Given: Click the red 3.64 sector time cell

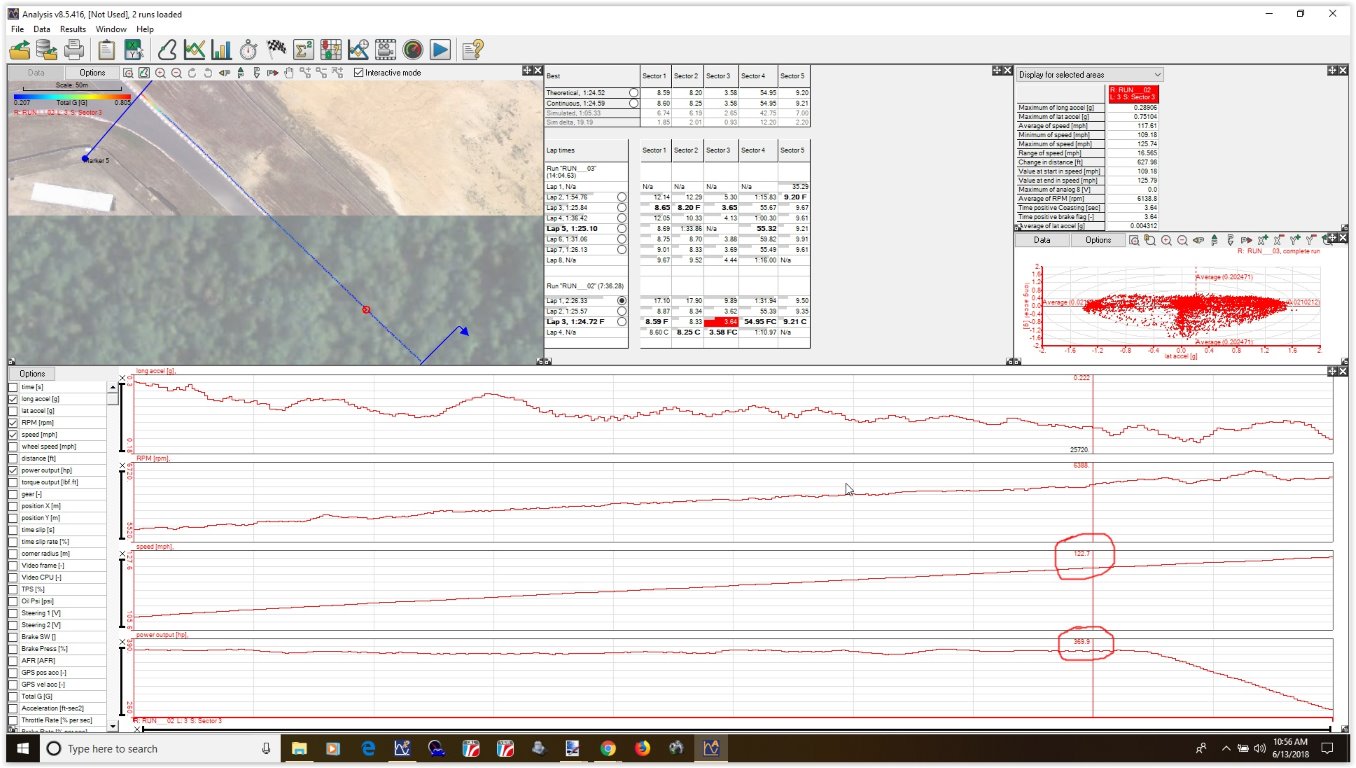Looking at the screenshot, I should point(720,322).
